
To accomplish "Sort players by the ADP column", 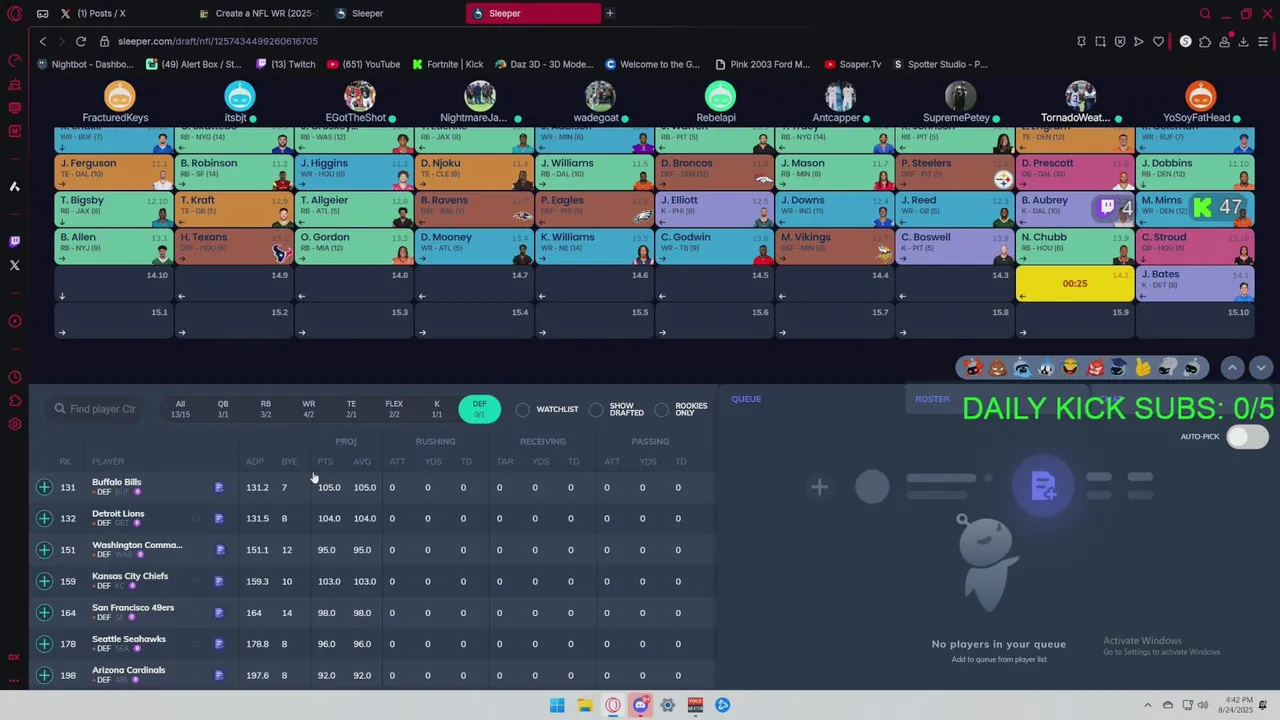I will 255,462.
